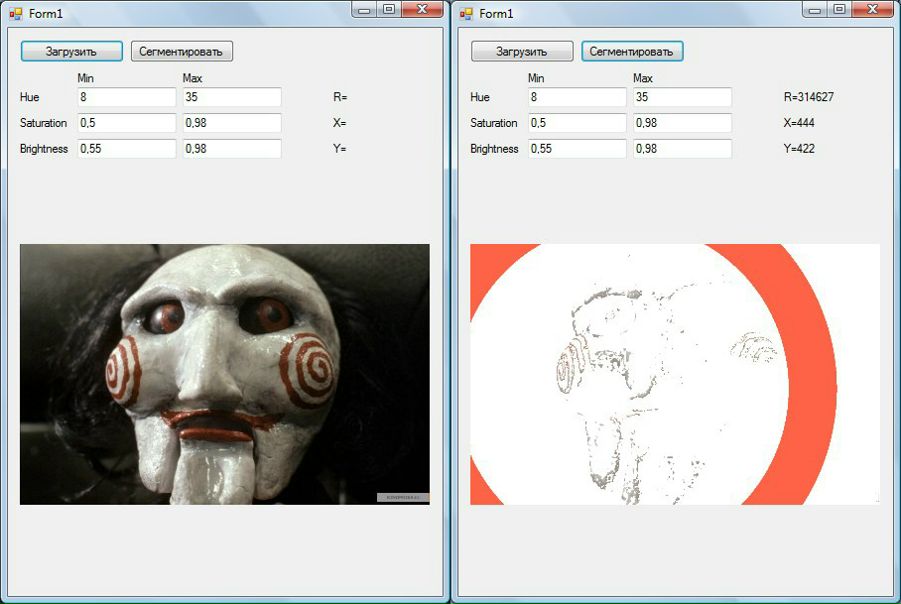Close the left Form1 window

tap(422, 10)
